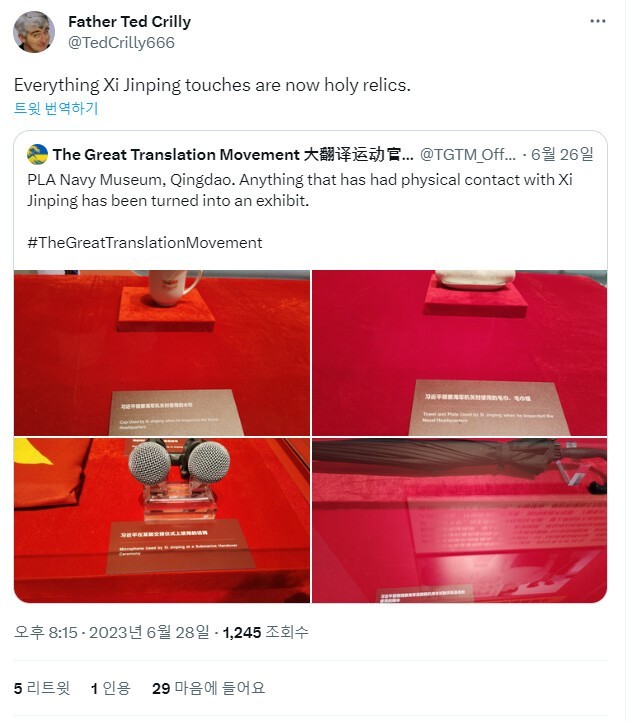
Task: Open the quoted tweet's body text
Action: [300, 190]
